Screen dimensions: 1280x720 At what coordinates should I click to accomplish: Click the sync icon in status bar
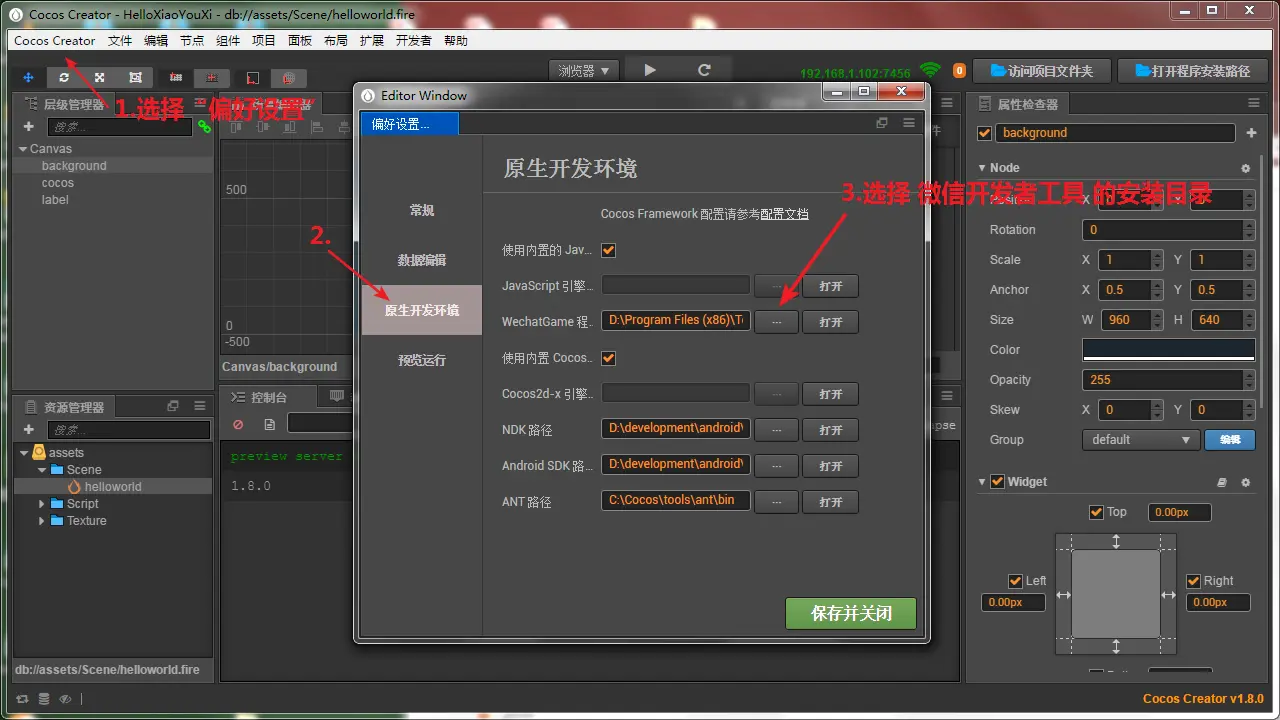click(22, 699)
